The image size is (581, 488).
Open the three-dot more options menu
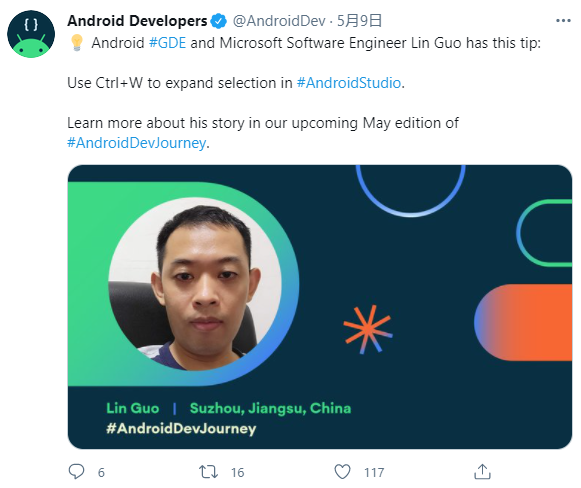click(563, 21)
